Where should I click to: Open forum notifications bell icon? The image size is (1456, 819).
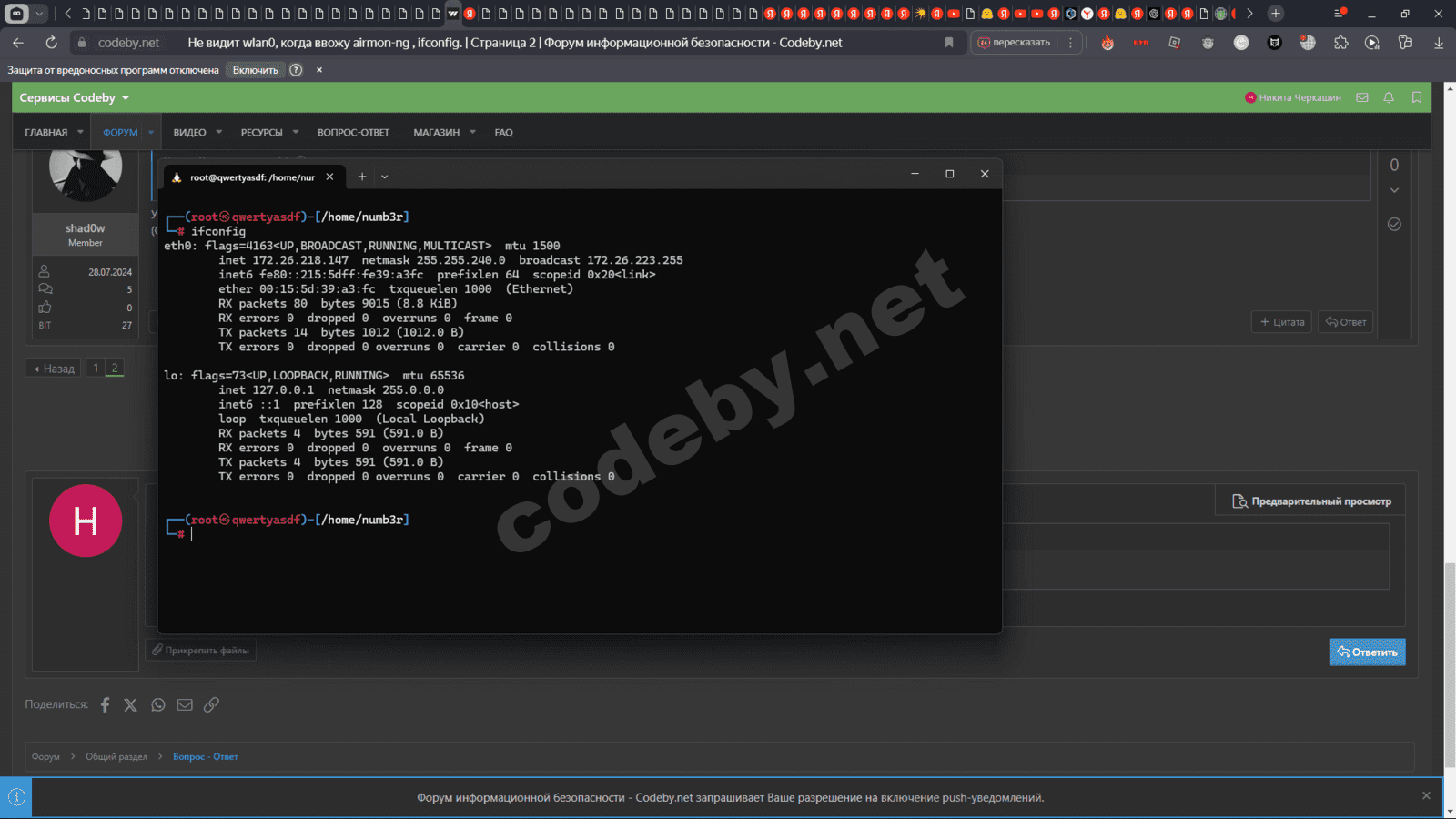(x=1389, y=97)
